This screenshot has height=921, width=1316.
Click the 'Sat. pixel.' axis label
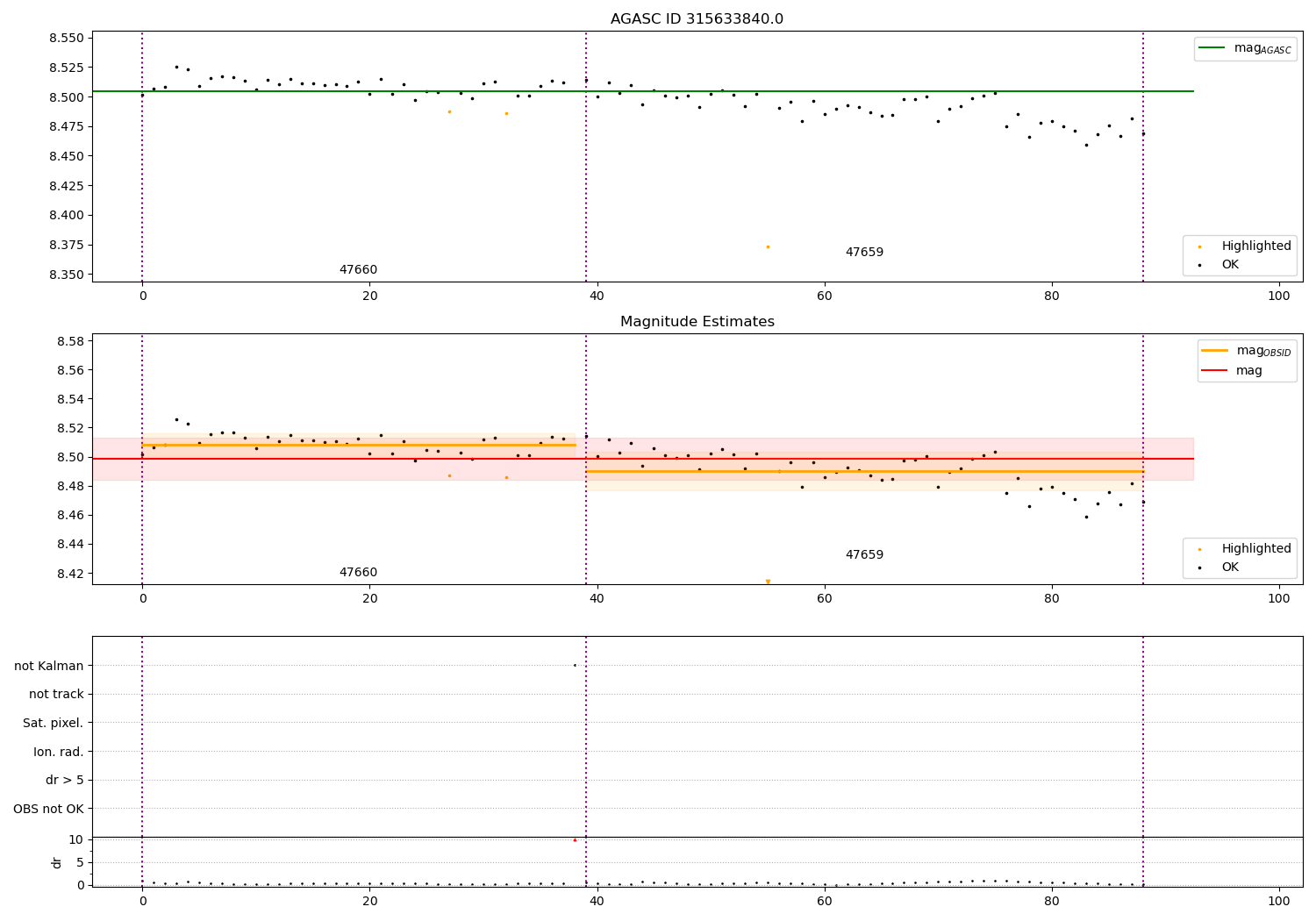pyautogui.click(x=54, y=723)
